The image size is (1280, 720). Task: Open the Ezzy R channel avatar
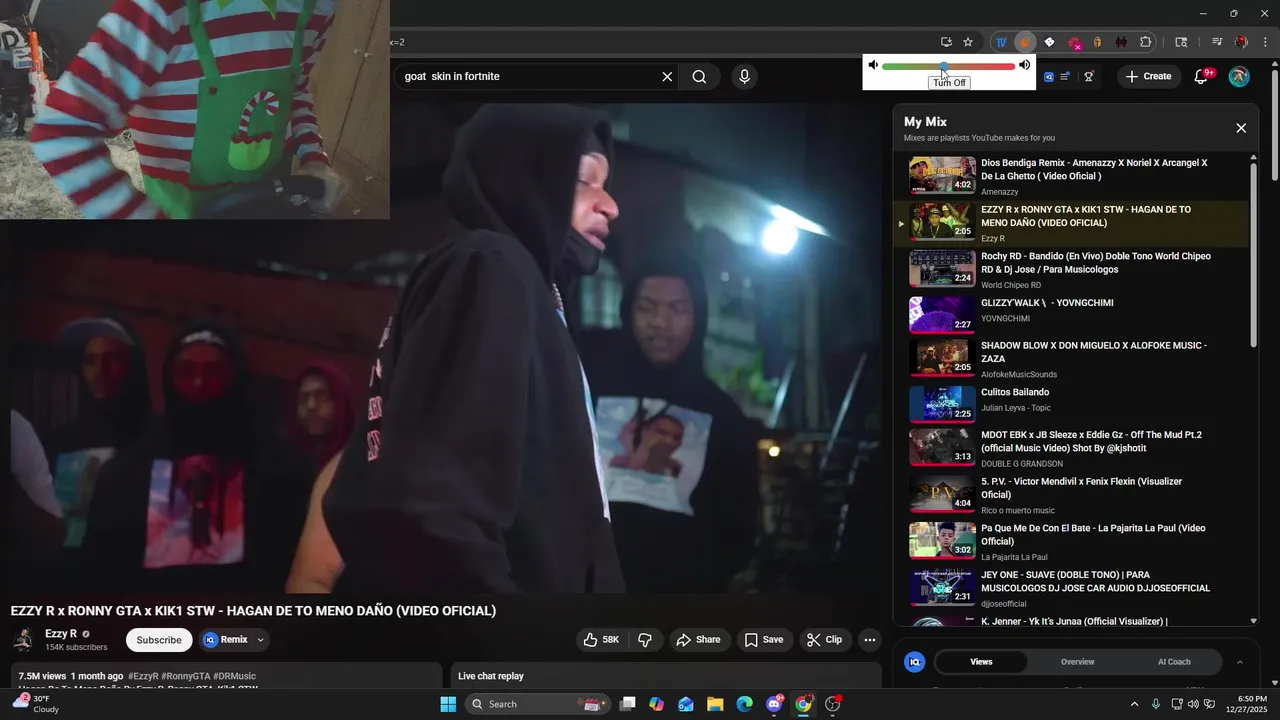tap(24, 640)
